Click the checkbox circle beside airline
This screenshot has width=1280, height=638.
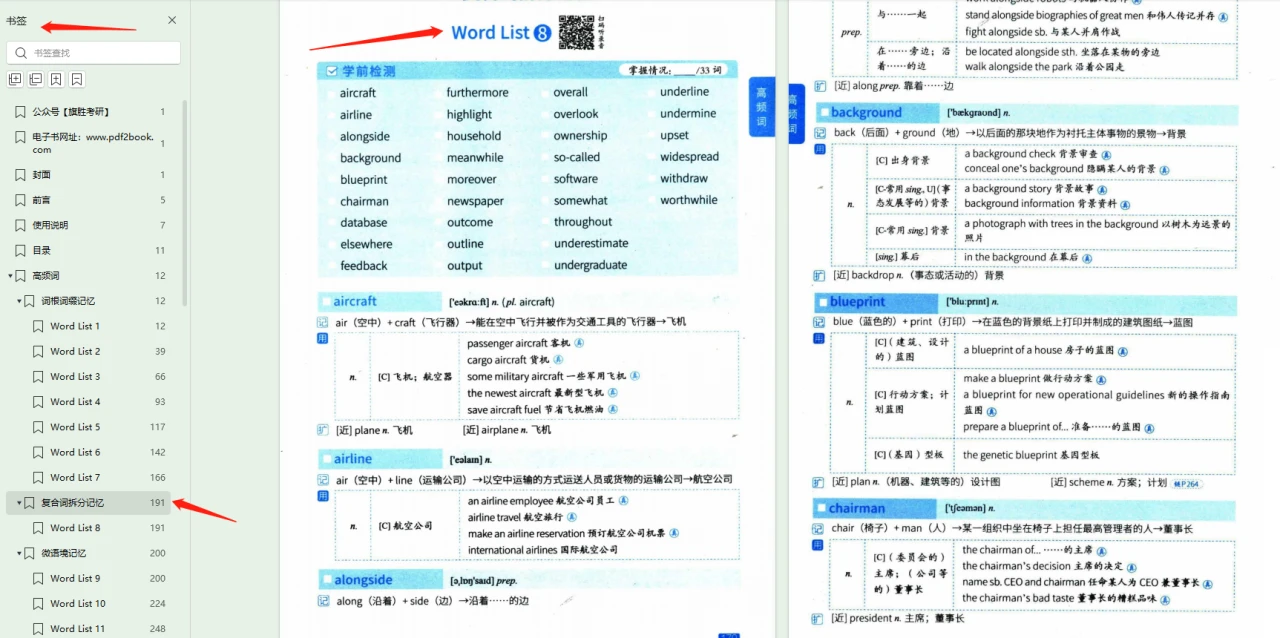pyautogui.click(x=330, y=115)
